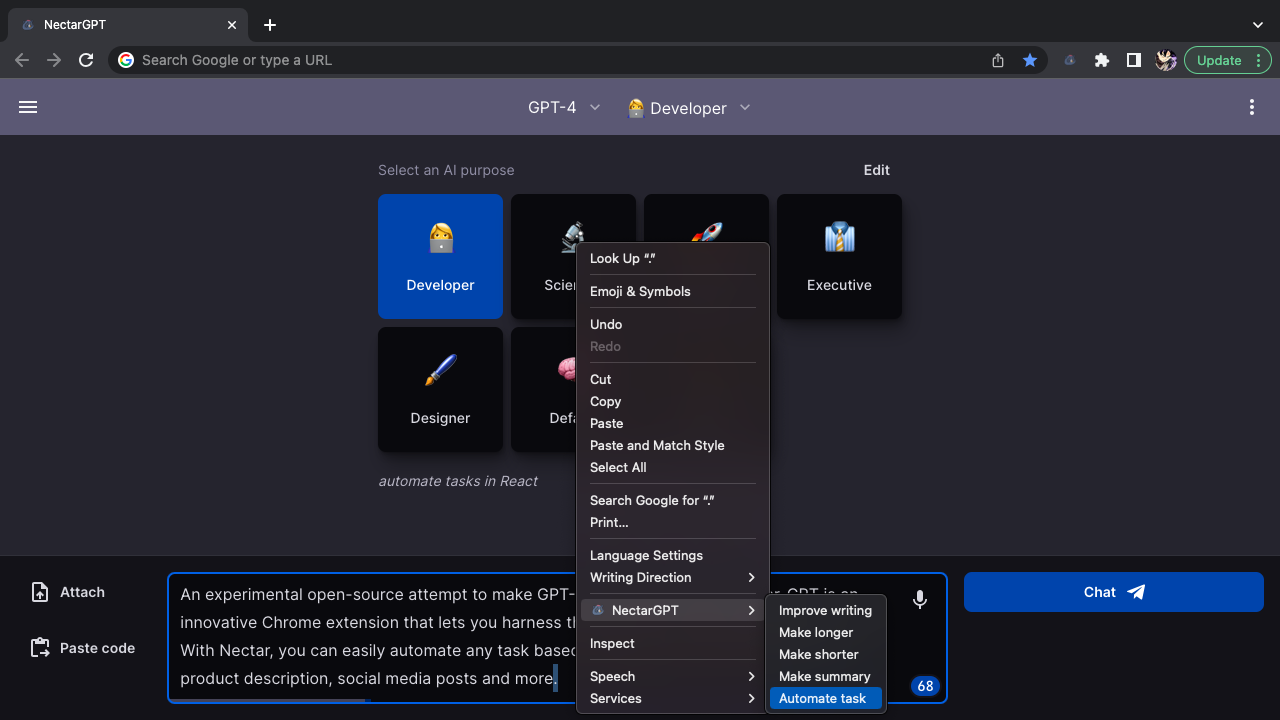Choose Paste and Match Style
This screenshot has height=720, width=1280.
[x=673, y=445]
